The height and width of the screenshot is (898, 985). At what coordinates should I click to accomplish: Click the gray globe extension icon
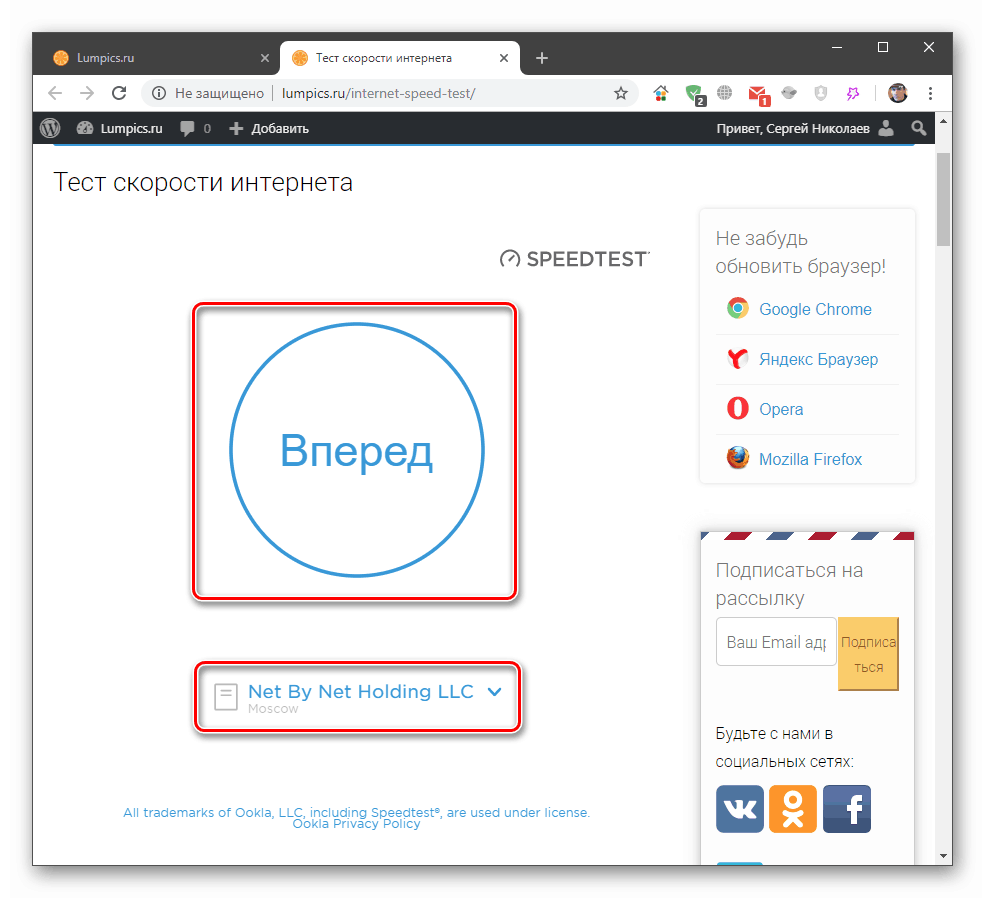click(724, 93)
